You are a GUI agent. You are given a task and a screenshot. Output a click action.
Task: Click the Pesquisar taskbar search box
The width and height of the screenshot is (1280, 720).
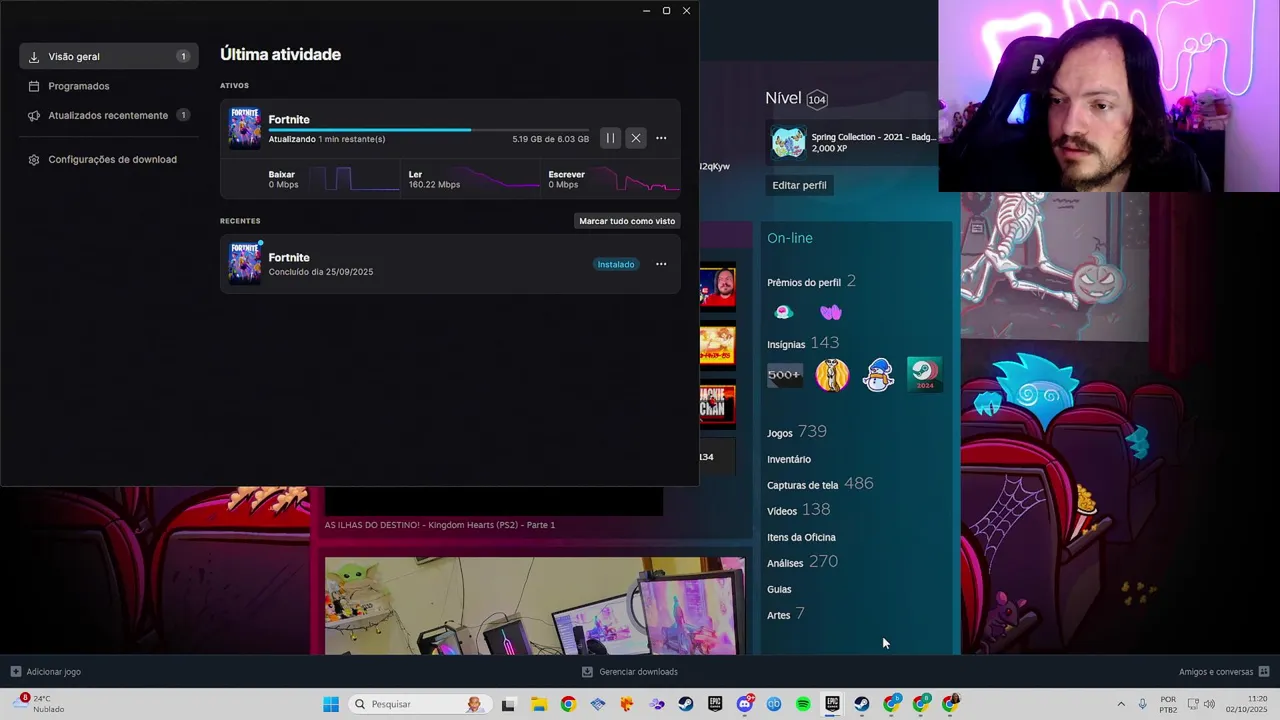coord(419,704)
